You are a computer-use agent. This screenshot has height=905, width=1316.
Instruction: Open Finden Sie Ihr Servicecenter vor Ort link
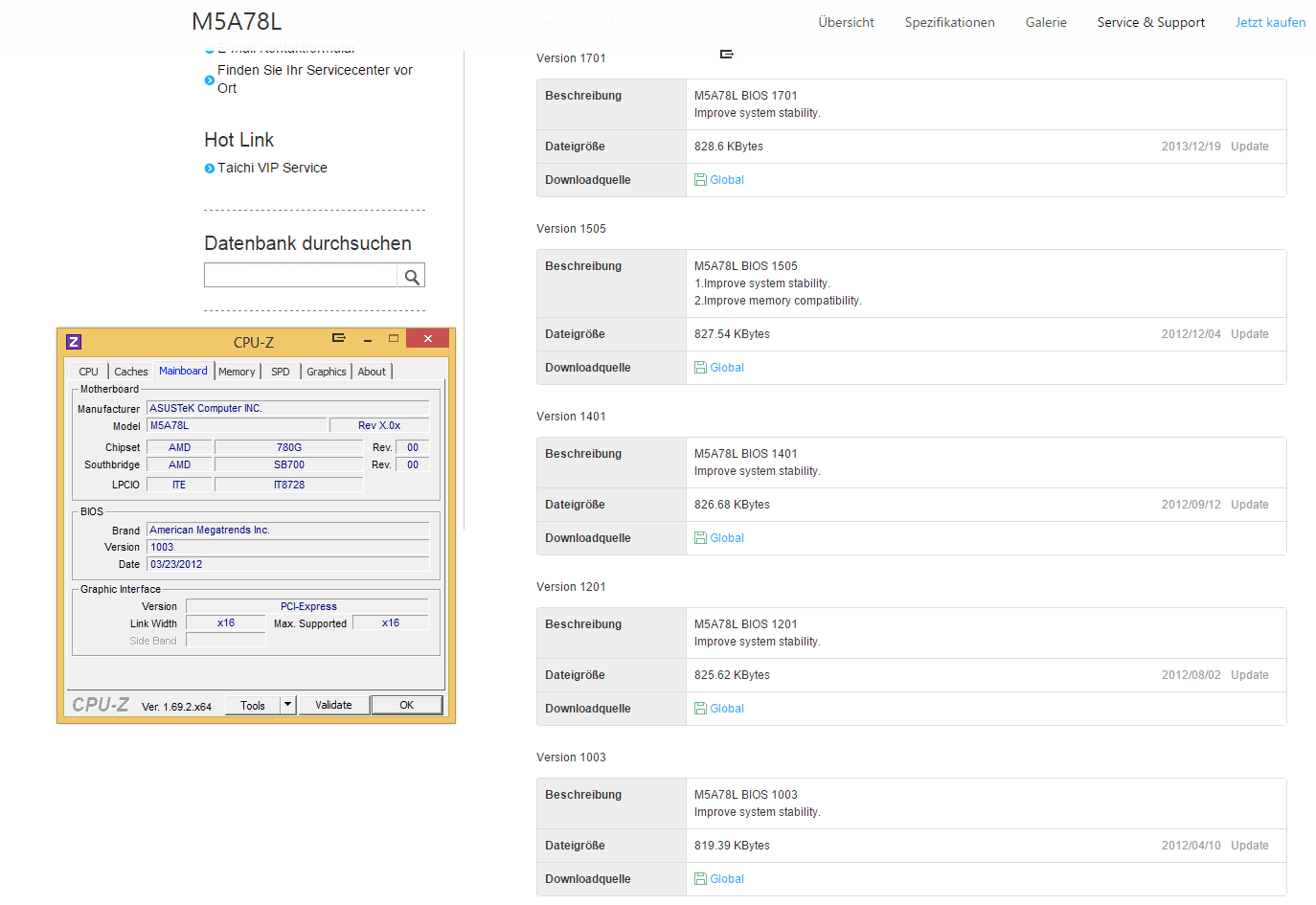point(315,79)
